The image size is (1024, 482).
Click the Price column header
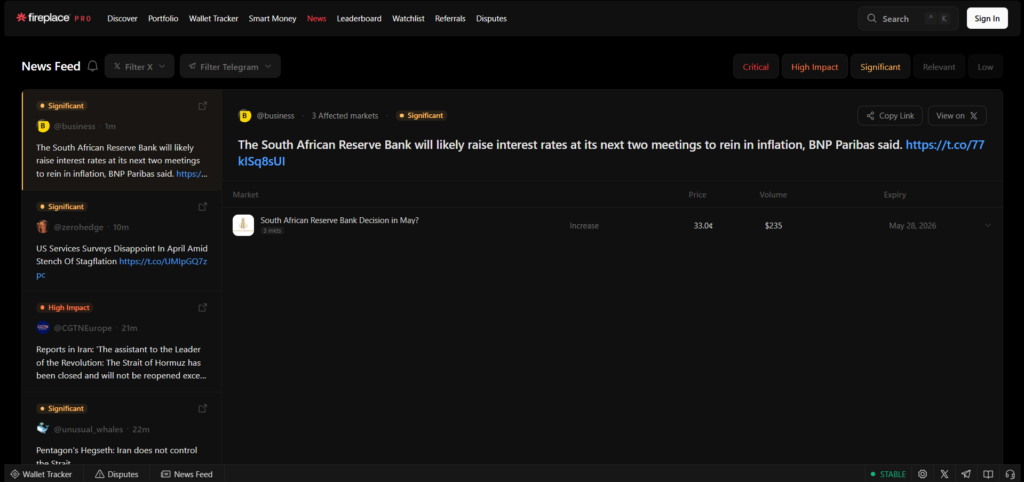pyautogui.click(x=697, y=195)
